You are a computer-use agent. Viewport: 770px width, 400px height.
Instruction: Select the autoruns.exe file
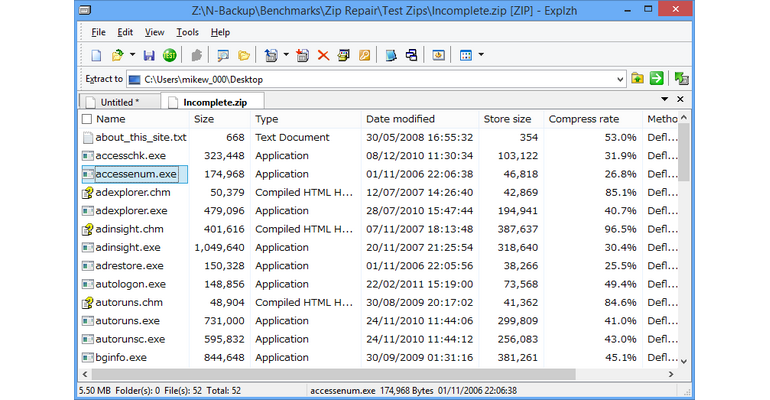(127, 321)
